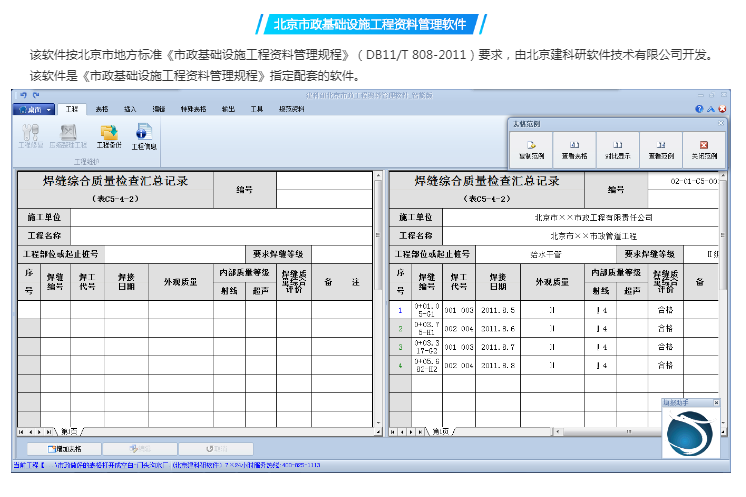Select the 特殊表格 ribbon tab
Screen dimensions: 746x497
[x=193, y=109]
